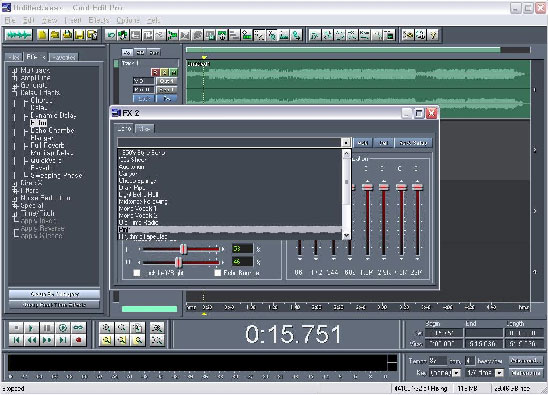Jump to the end with Go to End button

63,340
